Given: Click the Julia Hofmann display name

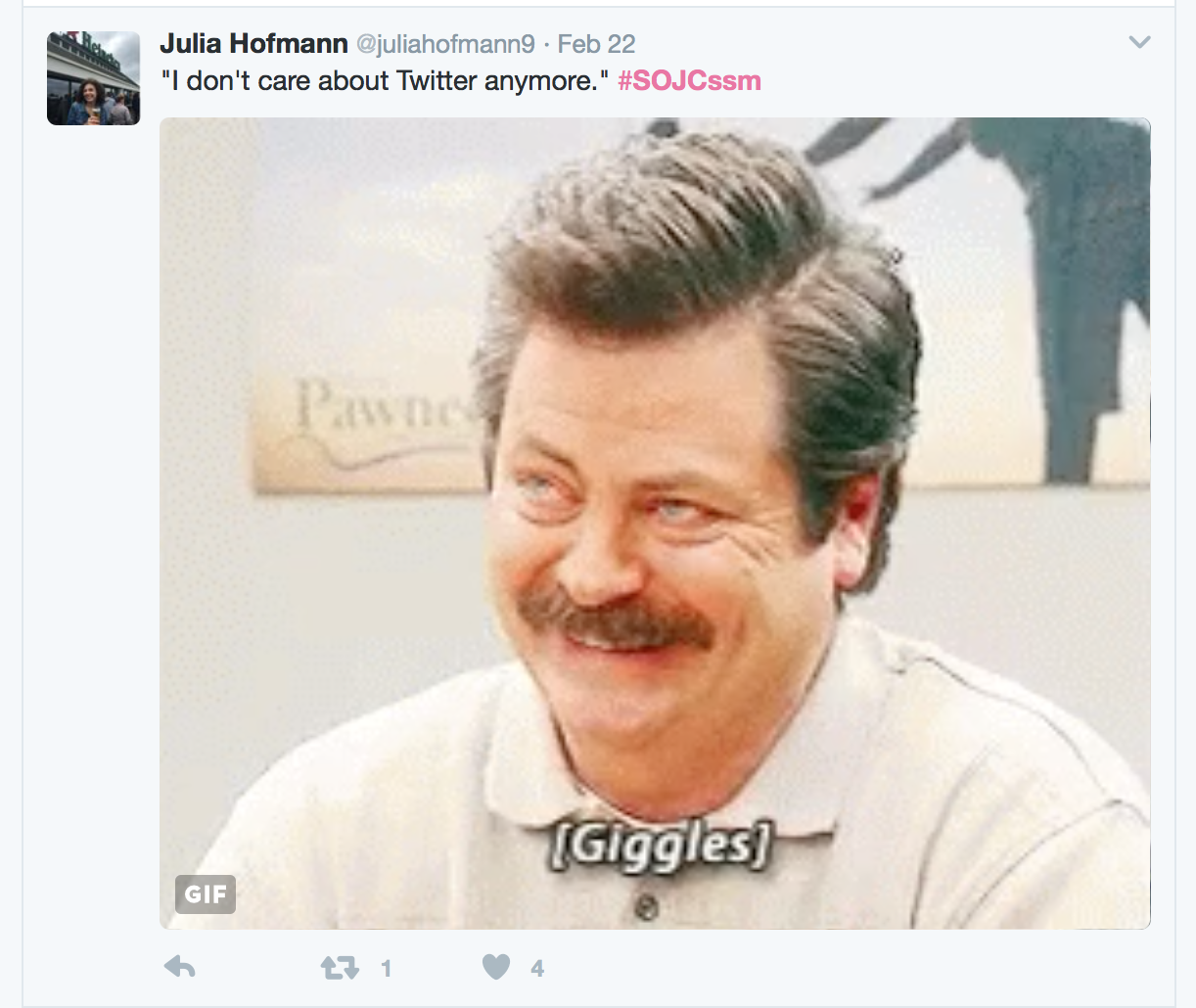Looking at the screenshot, I should click(x=253, y=44).
